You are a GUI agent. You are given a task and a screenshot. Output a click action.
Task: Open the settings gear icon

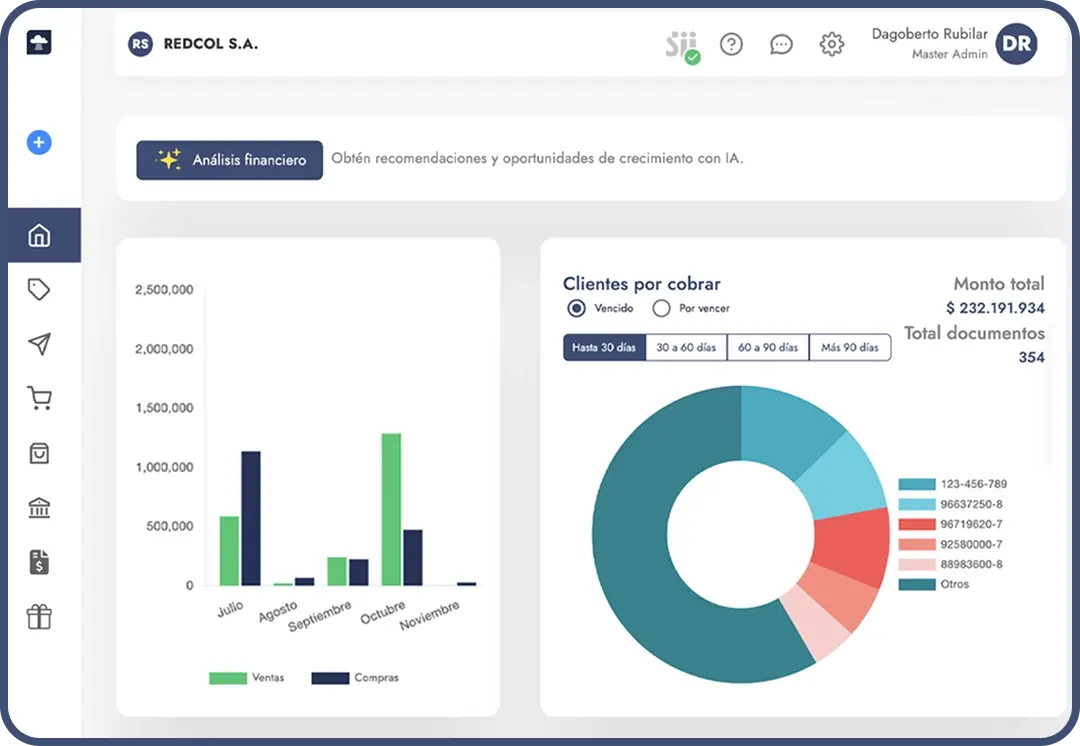(831, 44)
